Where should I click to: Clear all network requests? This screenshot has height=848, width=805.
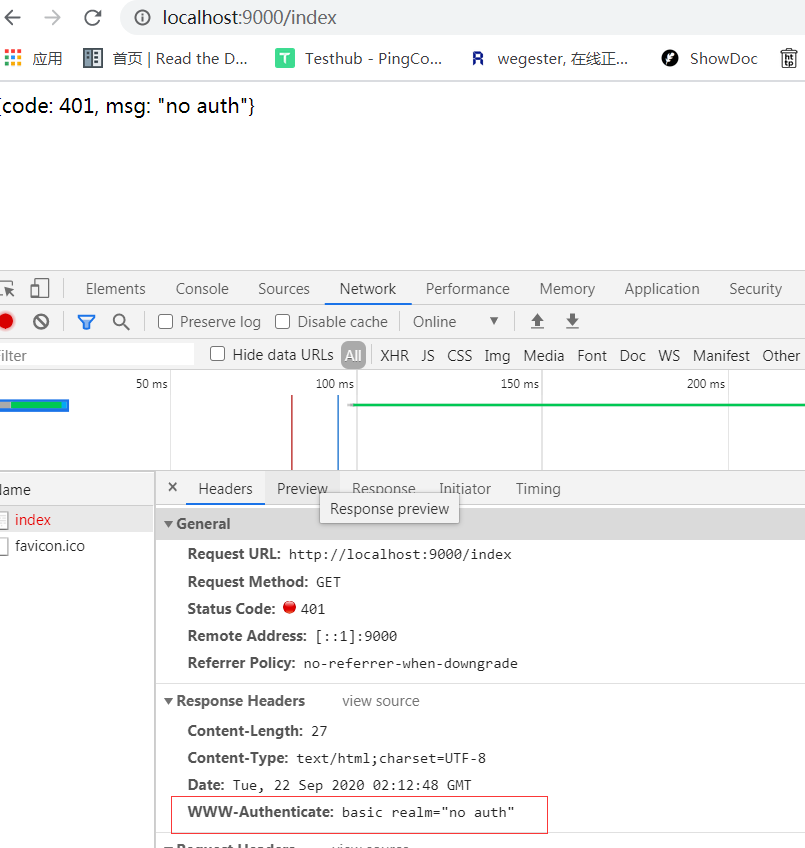point(40,321)
